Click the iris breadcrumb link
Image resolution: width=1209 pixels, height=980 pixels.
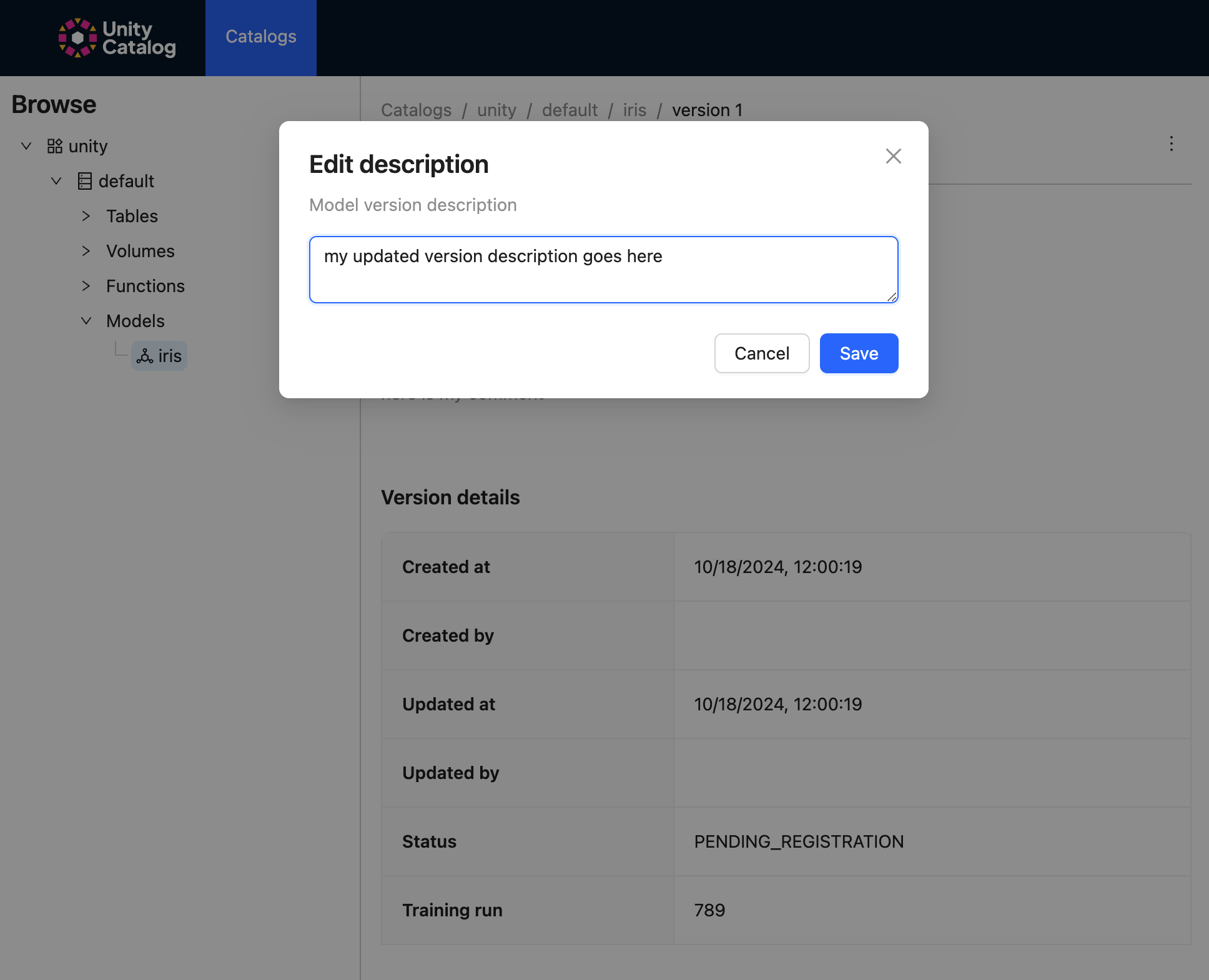[x=635, y=110]
